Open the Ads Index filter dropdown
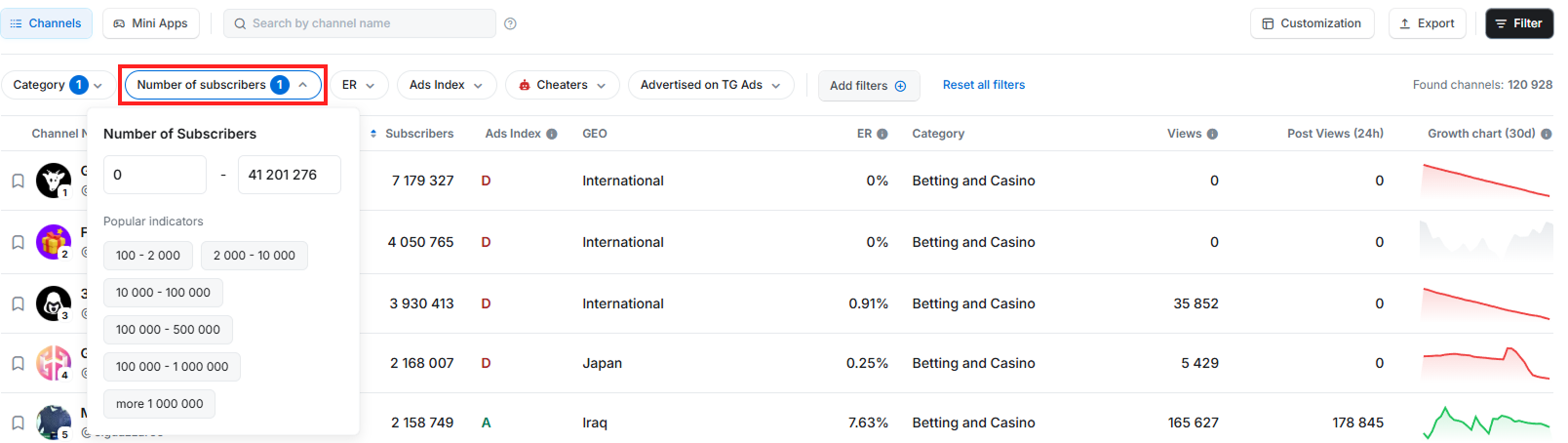The height and width of the screenshot is (443, 1568). pos(447,85)
